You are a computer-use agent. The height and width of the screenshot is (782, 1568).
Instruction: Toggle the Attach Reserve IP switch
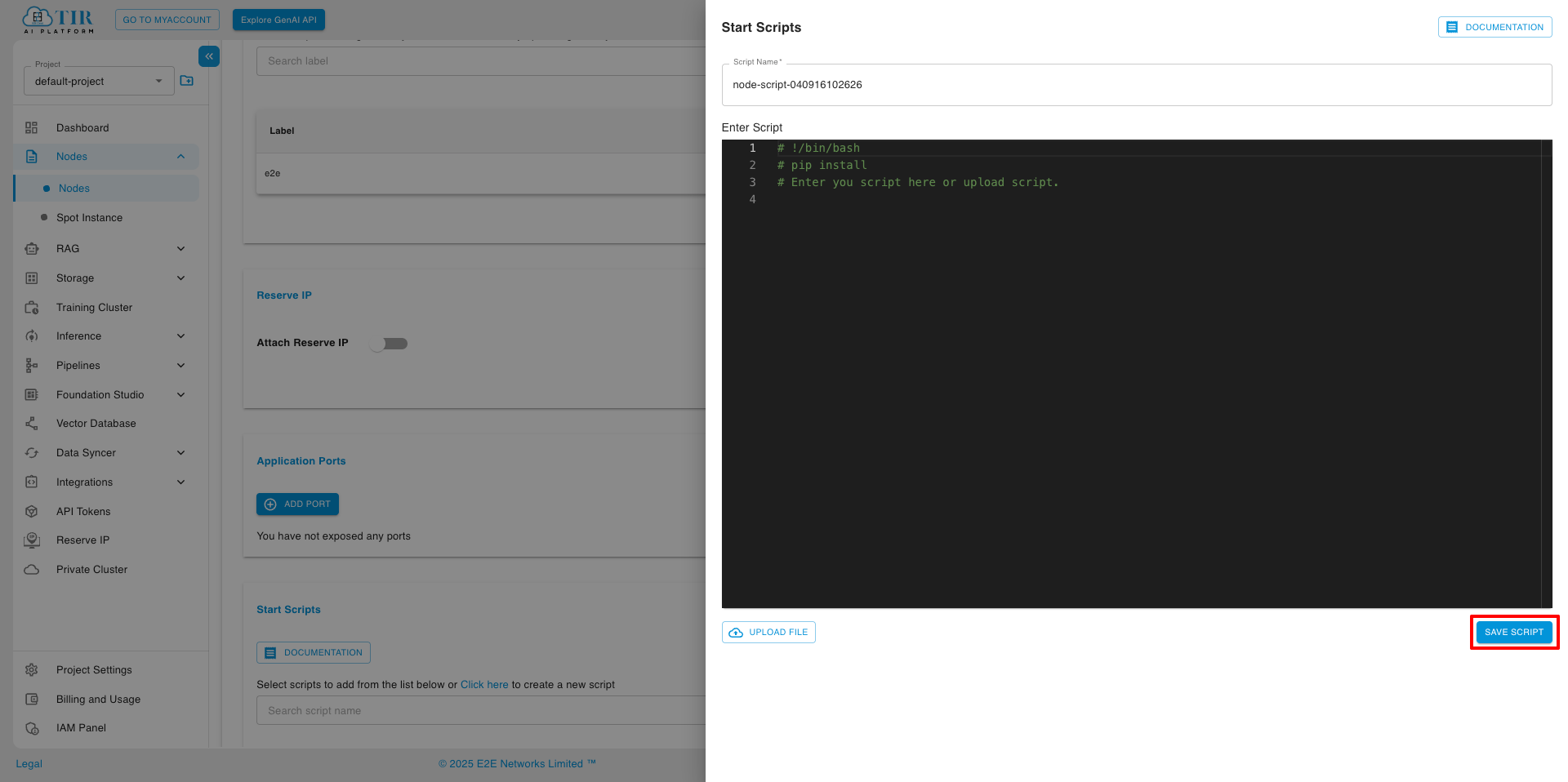[x=389, y=344]
